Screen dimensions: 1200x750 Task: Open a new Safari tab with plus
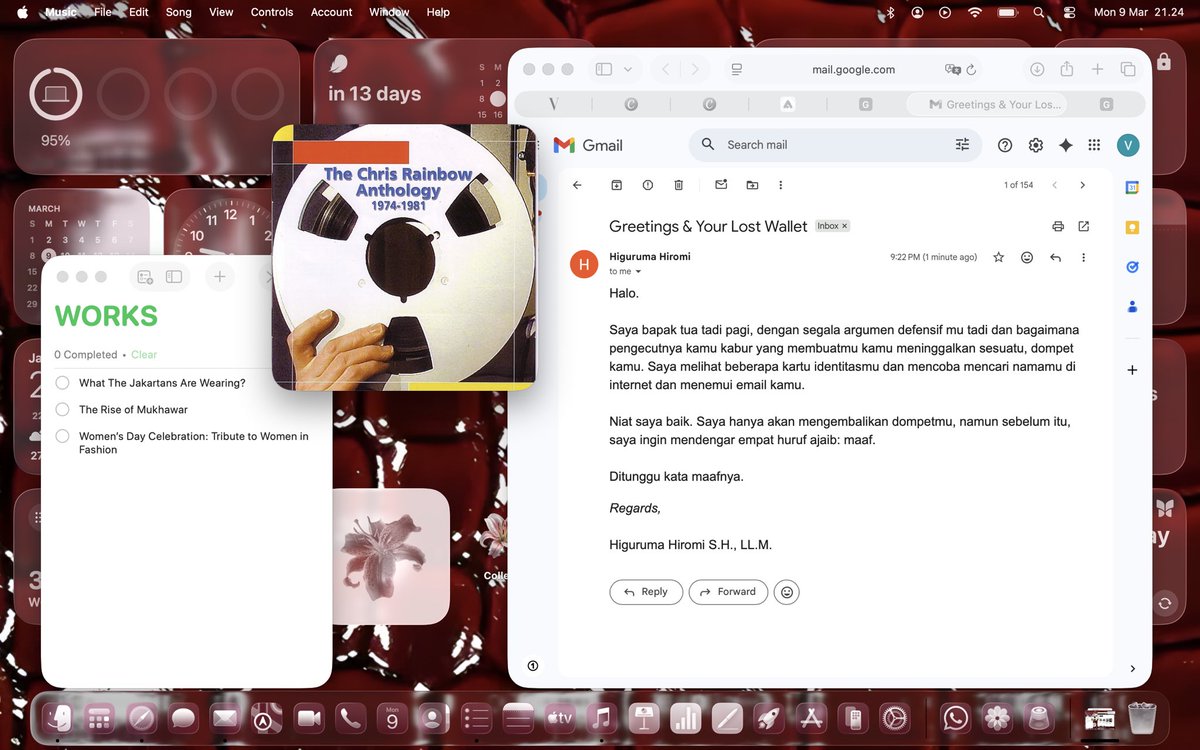coord(1098,69)
